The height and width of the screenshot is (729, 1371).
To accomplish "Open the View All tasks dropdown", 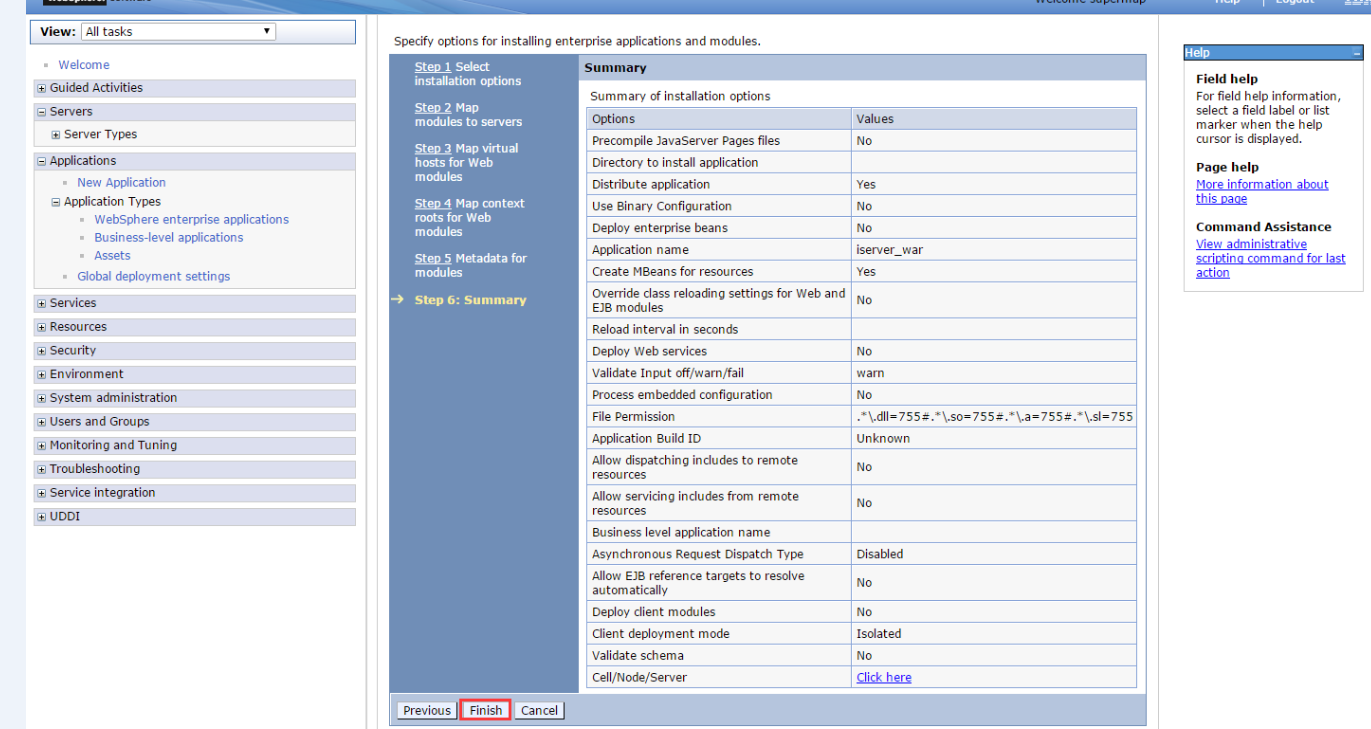I will pyautogui.click(x=178, y=31).
